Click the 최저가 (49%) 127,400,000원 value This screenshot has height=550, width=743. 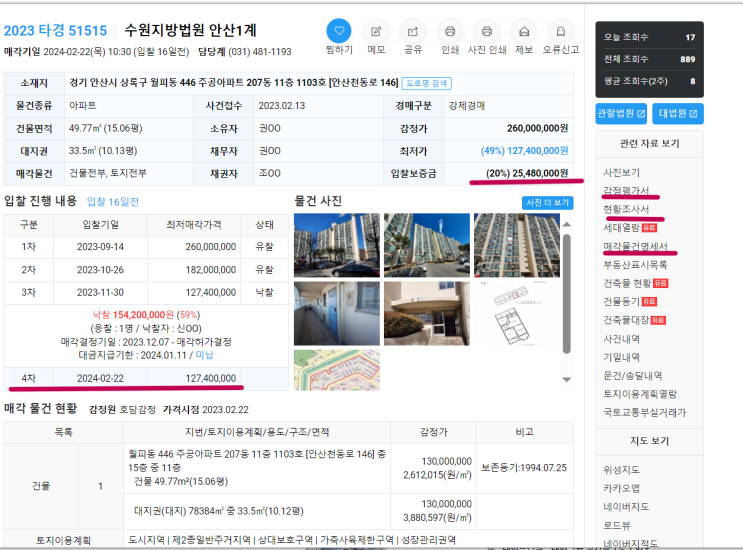[x=524, y=151]
